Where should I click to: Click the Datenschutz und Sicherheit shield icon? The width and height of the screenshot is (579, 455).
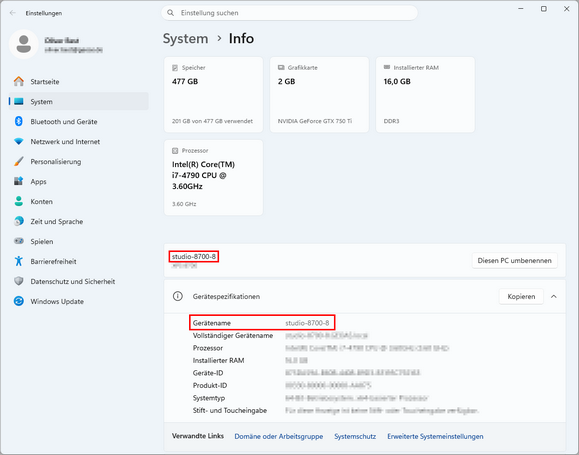(18, 281)
